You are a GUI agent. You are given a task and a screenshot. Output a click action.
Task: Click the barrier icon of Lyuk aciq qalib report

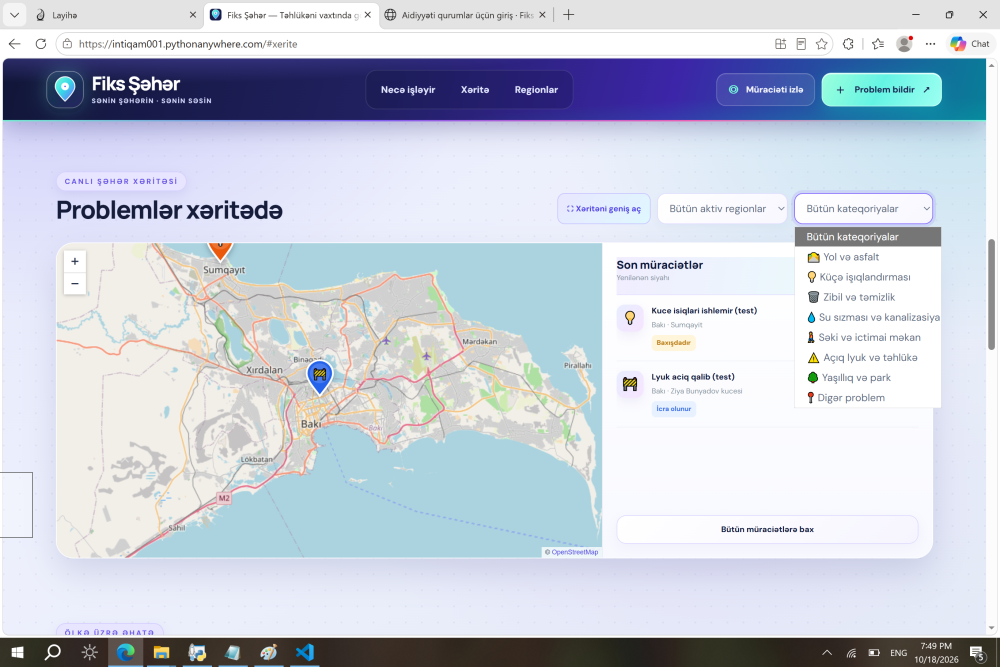[x=629, y=384]
